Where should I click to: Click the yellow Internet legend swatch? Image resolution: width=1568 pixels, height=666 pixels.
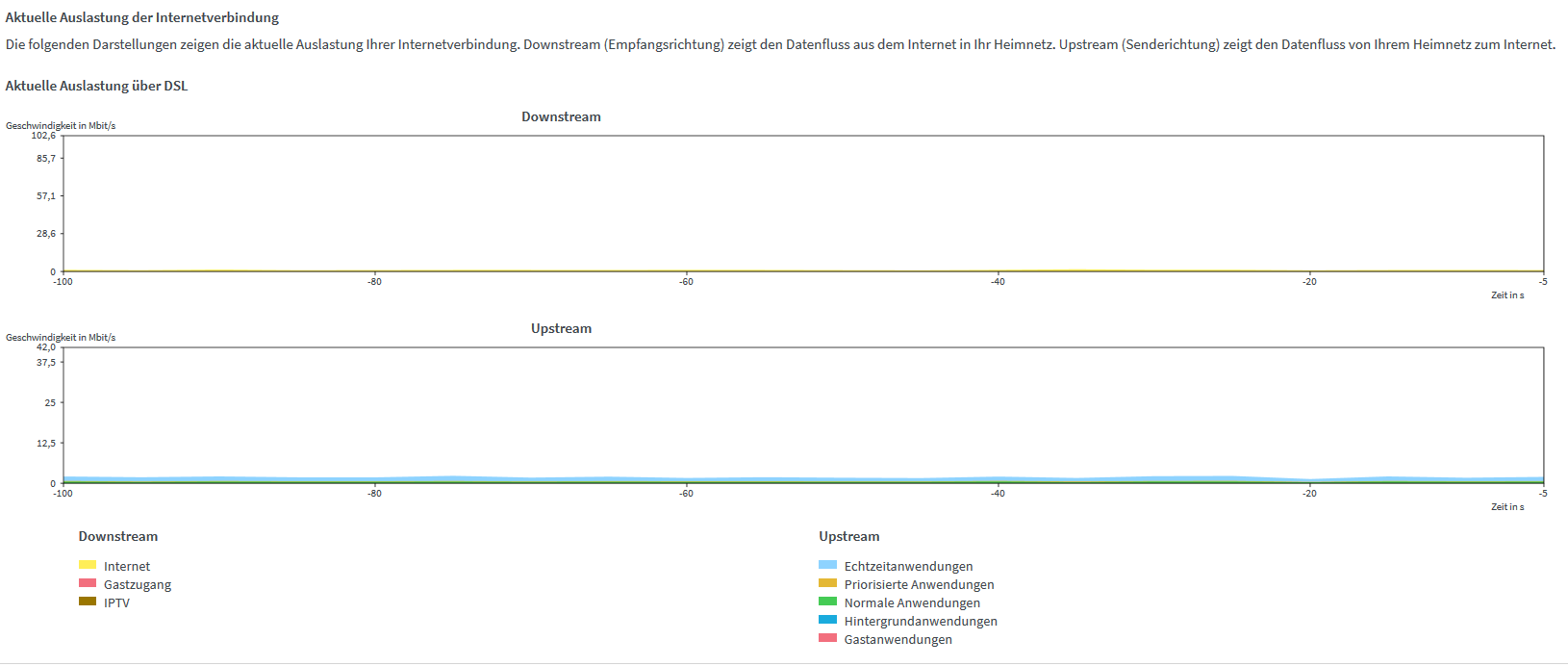point(88,565)
